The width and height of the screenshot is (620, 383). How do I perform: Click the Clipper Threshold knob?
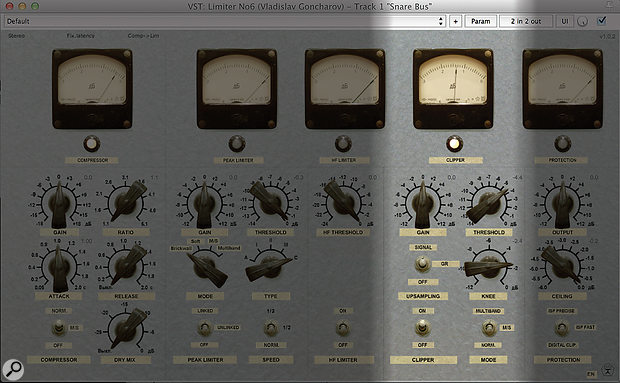click(x=488, y=203)
